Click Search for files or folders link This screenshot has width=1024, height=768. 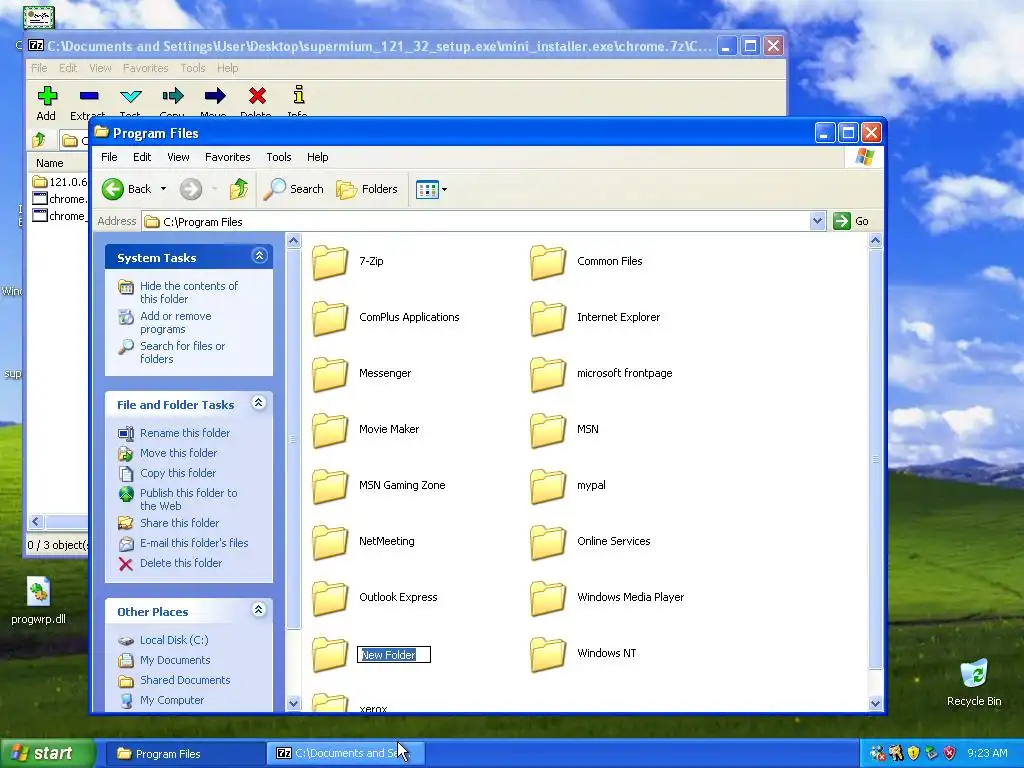click(182, 352)
